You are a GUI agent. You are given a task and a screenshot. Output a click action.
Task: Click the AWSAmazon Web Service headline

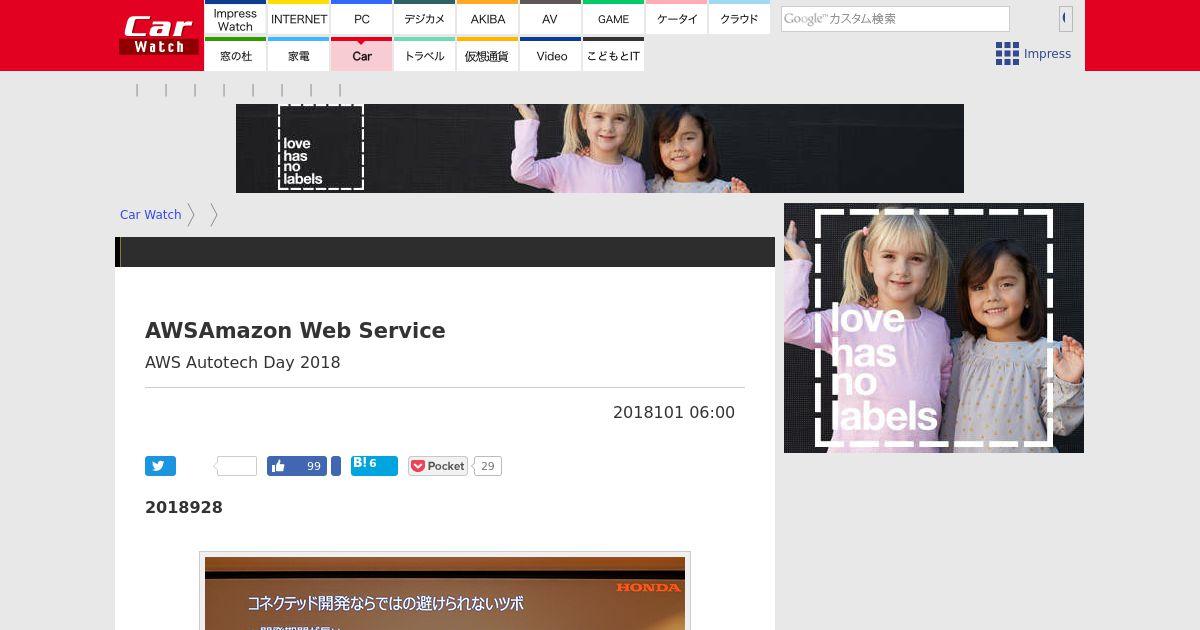(295, 330)
